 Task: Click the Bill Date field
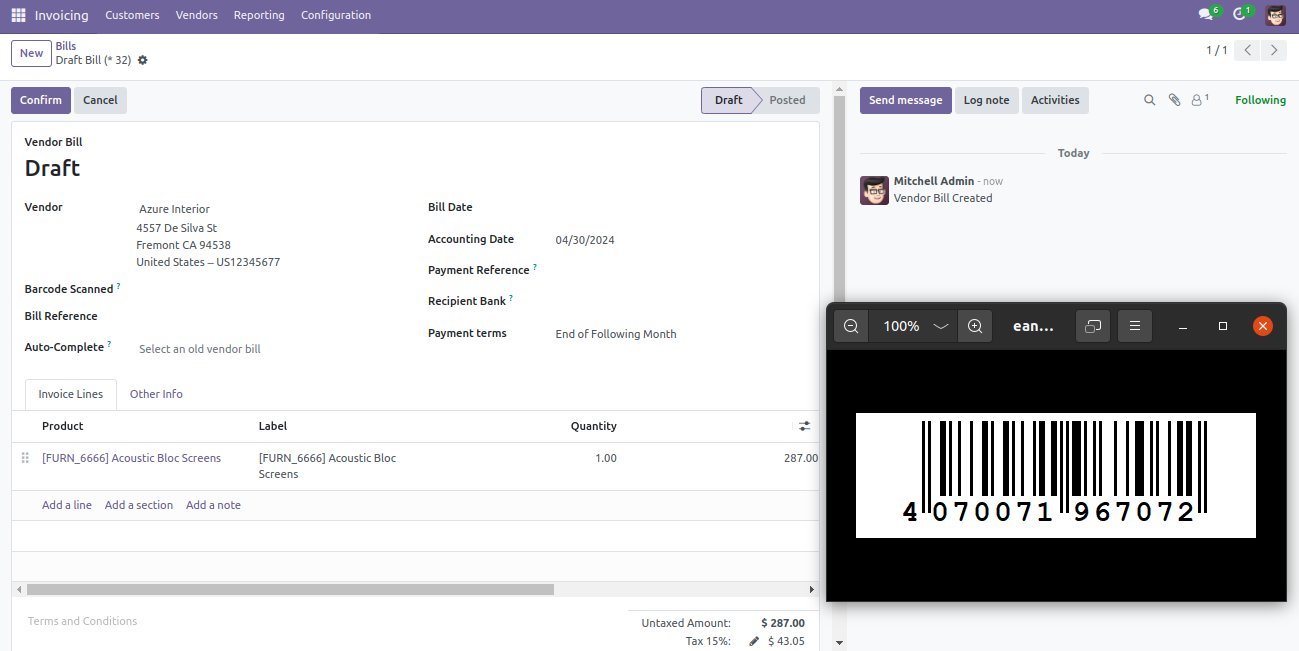coord(680,208)
